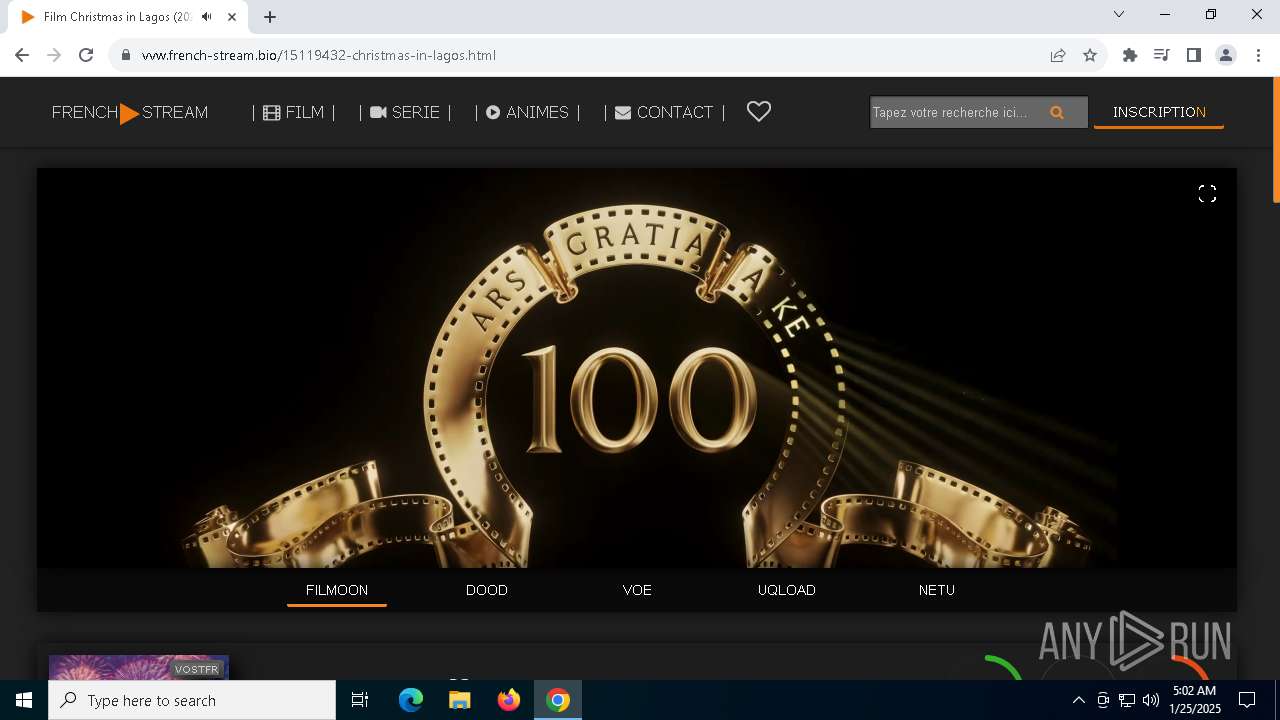
Task: Mute the tab audio speaker icon
Action: (206, 17)
